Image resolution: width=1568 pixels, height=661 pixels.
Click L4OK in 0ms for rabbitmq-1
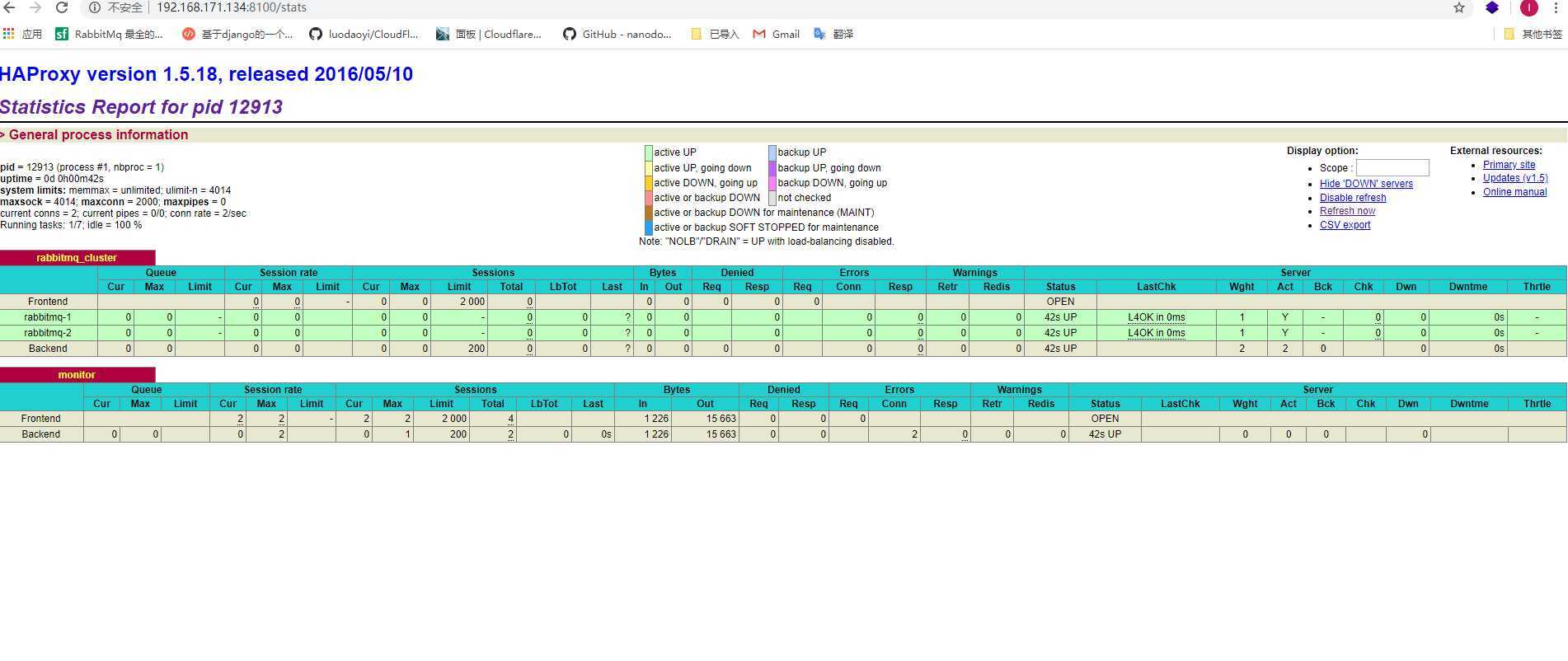tap(1157, 317)
